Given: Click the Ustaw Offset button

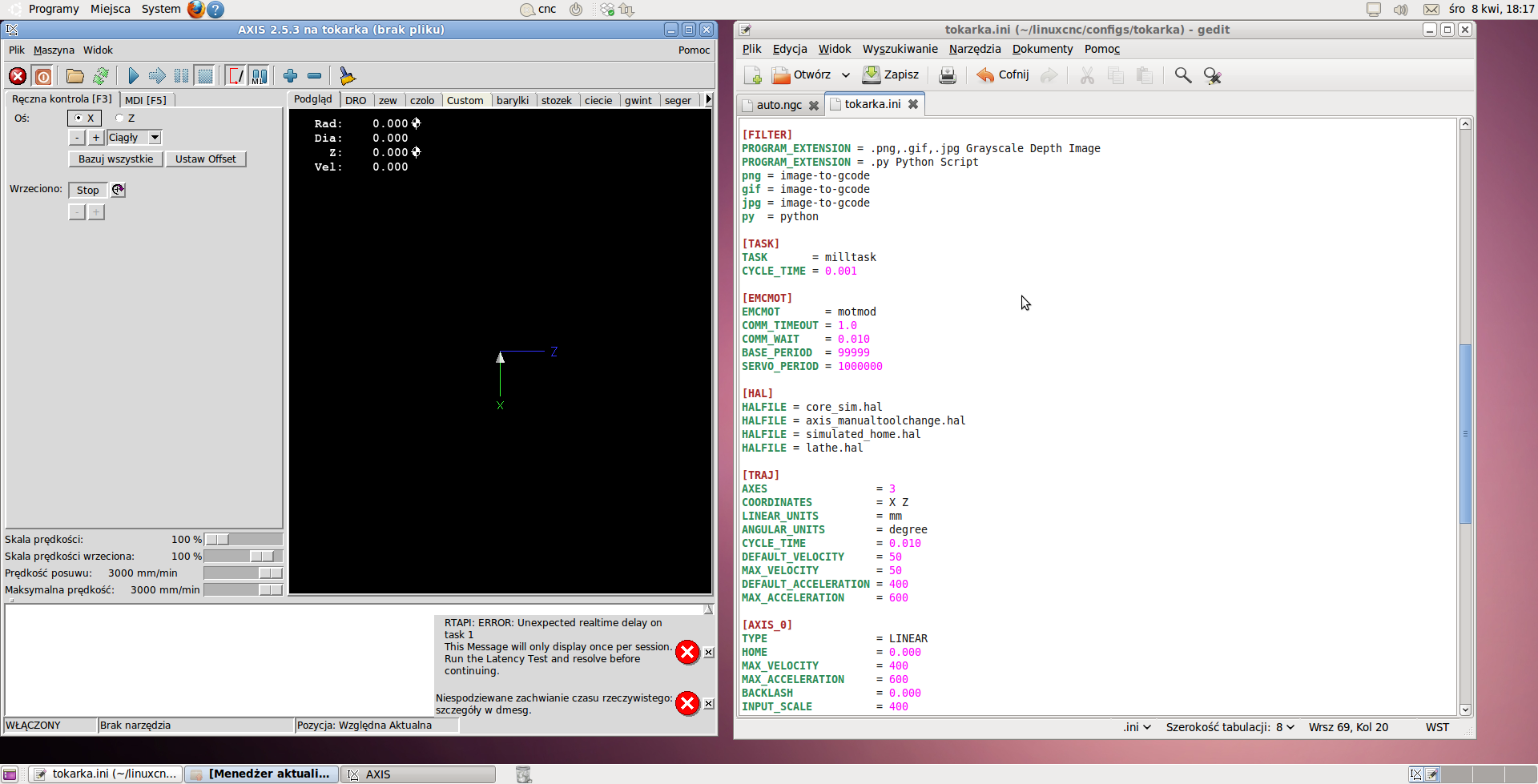Looking at the screenshot, I should click(x=206, y=159).
